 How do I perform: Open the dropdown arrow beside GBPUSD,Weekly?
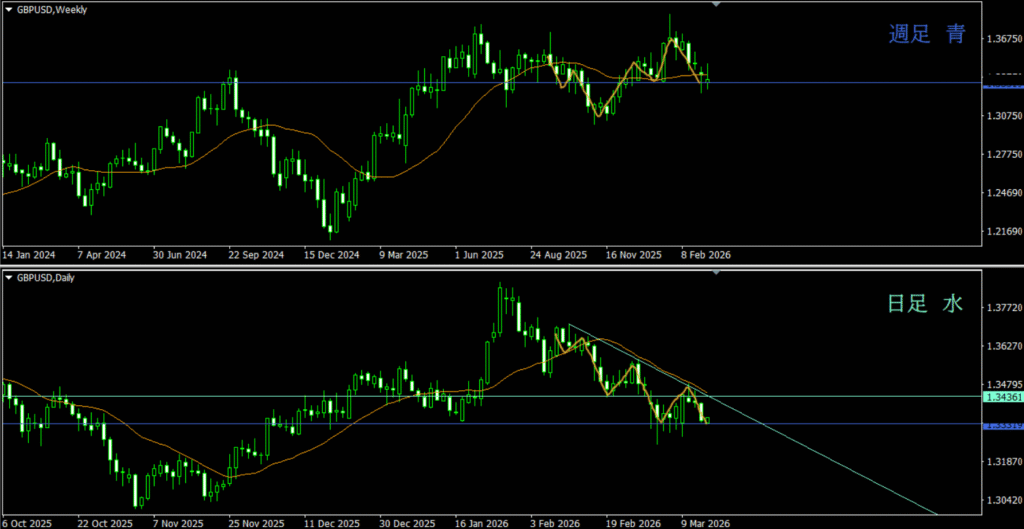point(7,9)
